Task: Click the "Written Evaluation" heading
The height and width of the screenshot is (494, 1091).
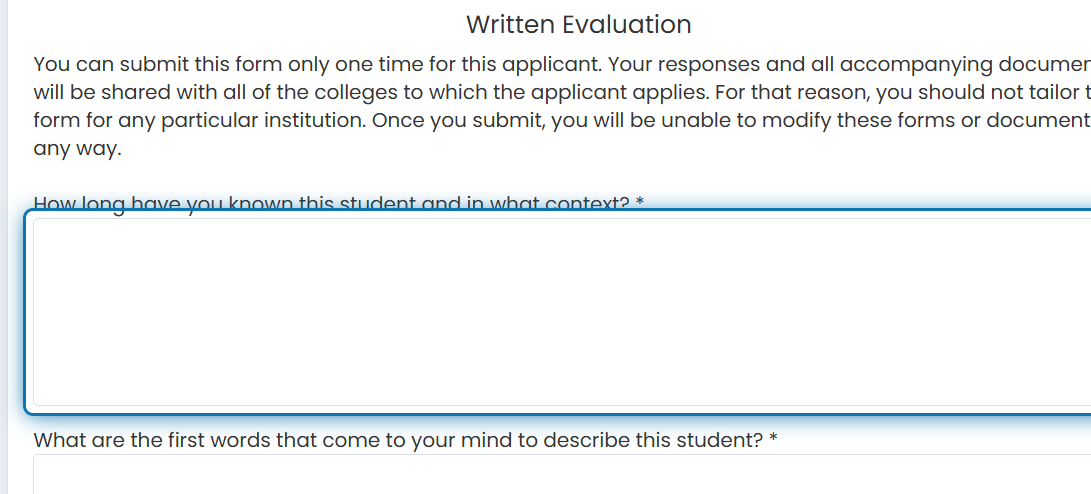Action: coord(579,24)
